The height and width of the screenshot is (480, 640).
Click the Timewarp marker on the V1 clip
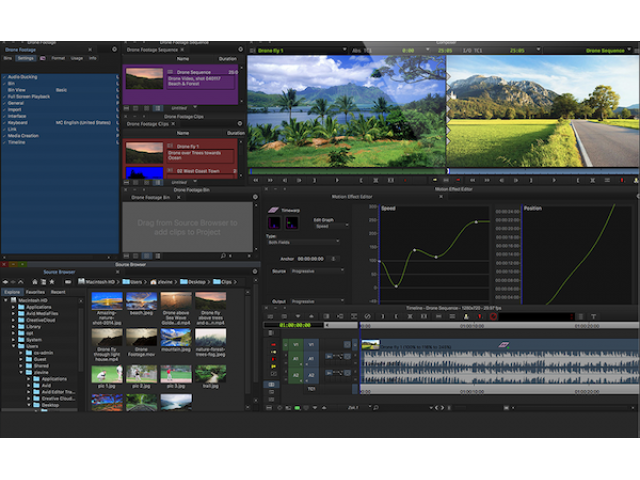pos(503,343)
